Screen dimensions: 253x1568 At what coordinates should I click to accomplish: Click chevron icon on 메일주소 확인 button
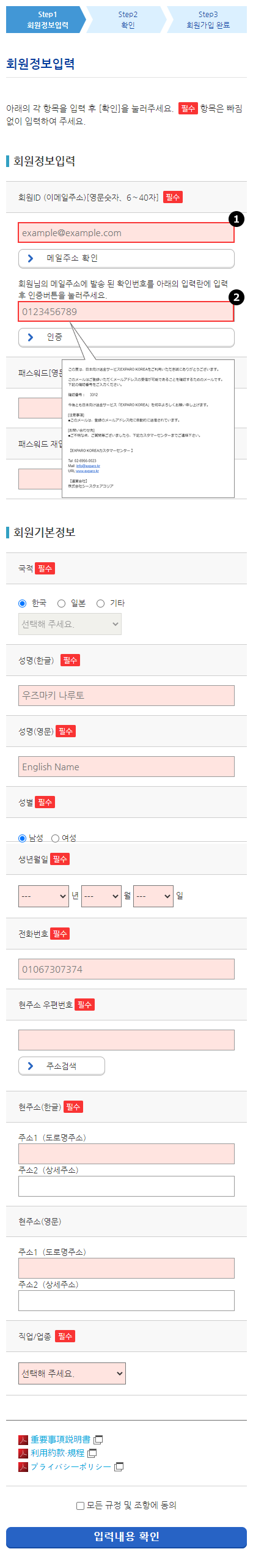[31, 259]
